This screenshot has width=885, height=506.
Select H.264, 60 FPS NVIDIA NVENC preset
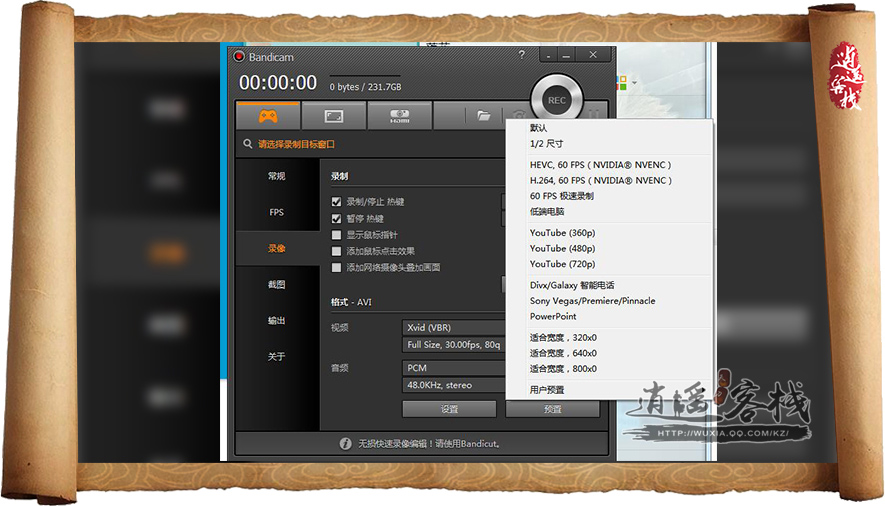tap(610, 181)
